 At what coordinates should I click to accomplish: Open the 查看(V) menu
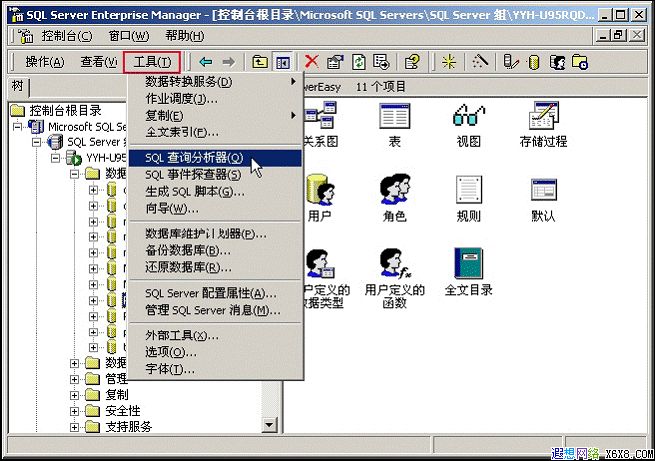[x=99, y=62]
